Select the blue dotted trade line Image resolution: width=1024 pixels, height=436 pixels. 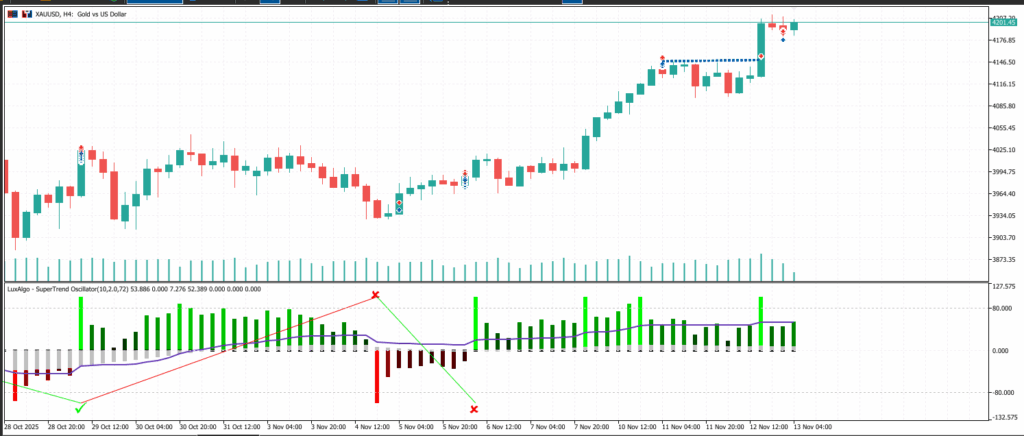click(712, 60)
